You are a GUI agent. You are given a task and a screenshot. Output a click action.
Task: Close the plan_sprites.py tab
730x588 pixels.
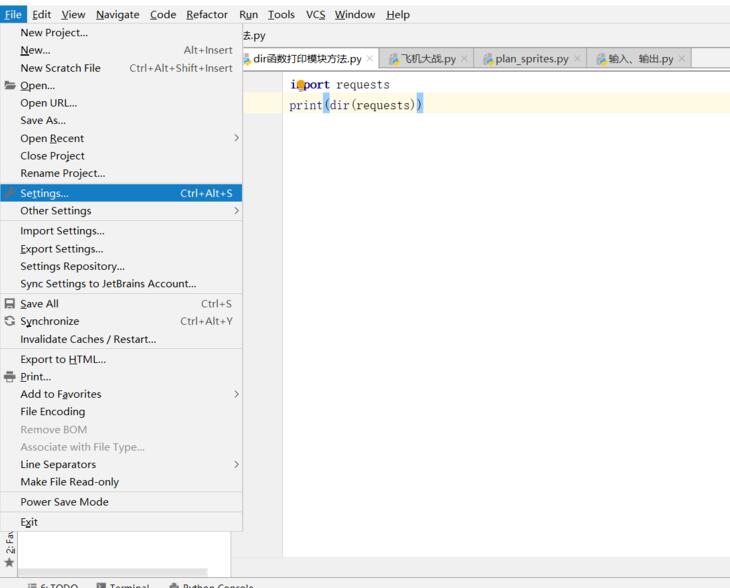[577, 58]
